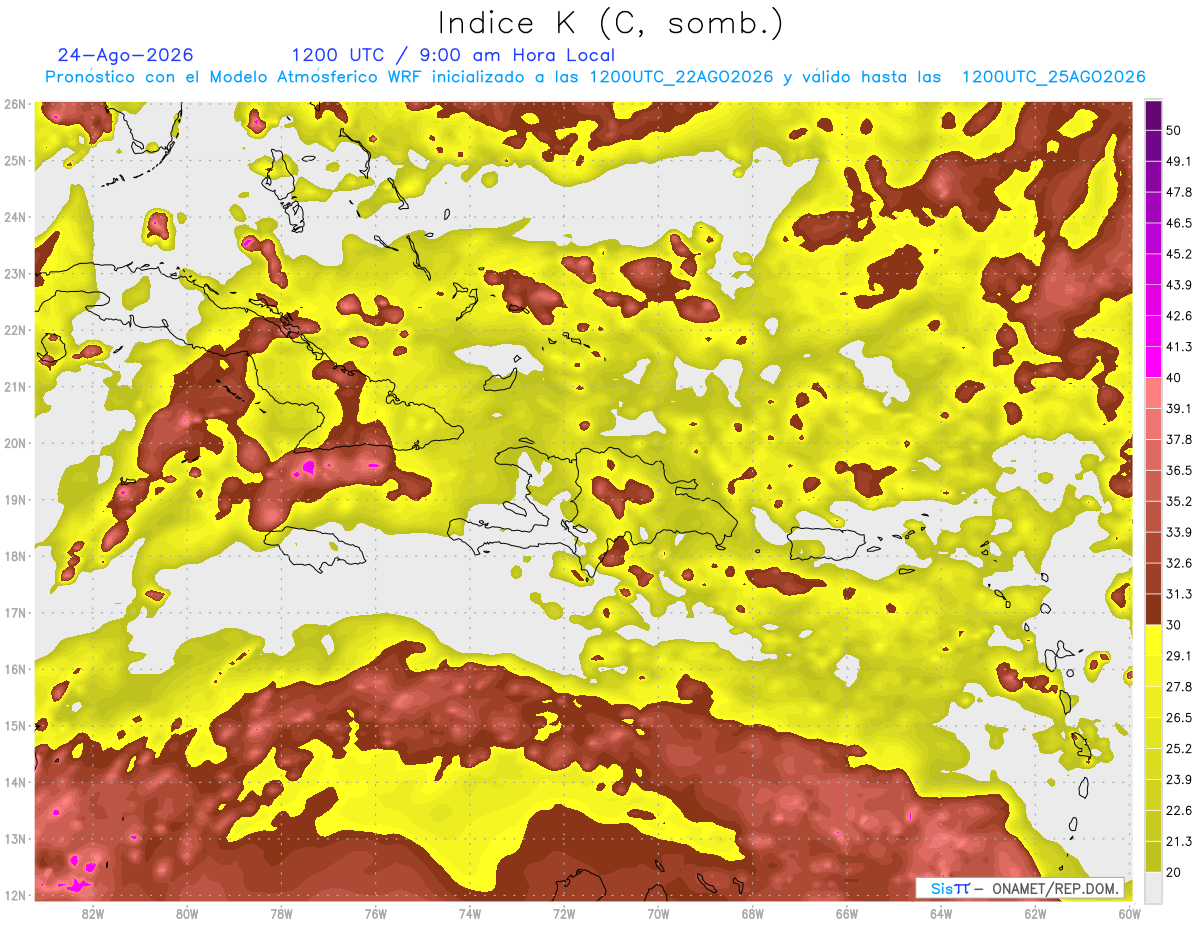Viewport: 1200px width, 927px height.
Task: Click the 13N latitude label
Action: [15, 838]
